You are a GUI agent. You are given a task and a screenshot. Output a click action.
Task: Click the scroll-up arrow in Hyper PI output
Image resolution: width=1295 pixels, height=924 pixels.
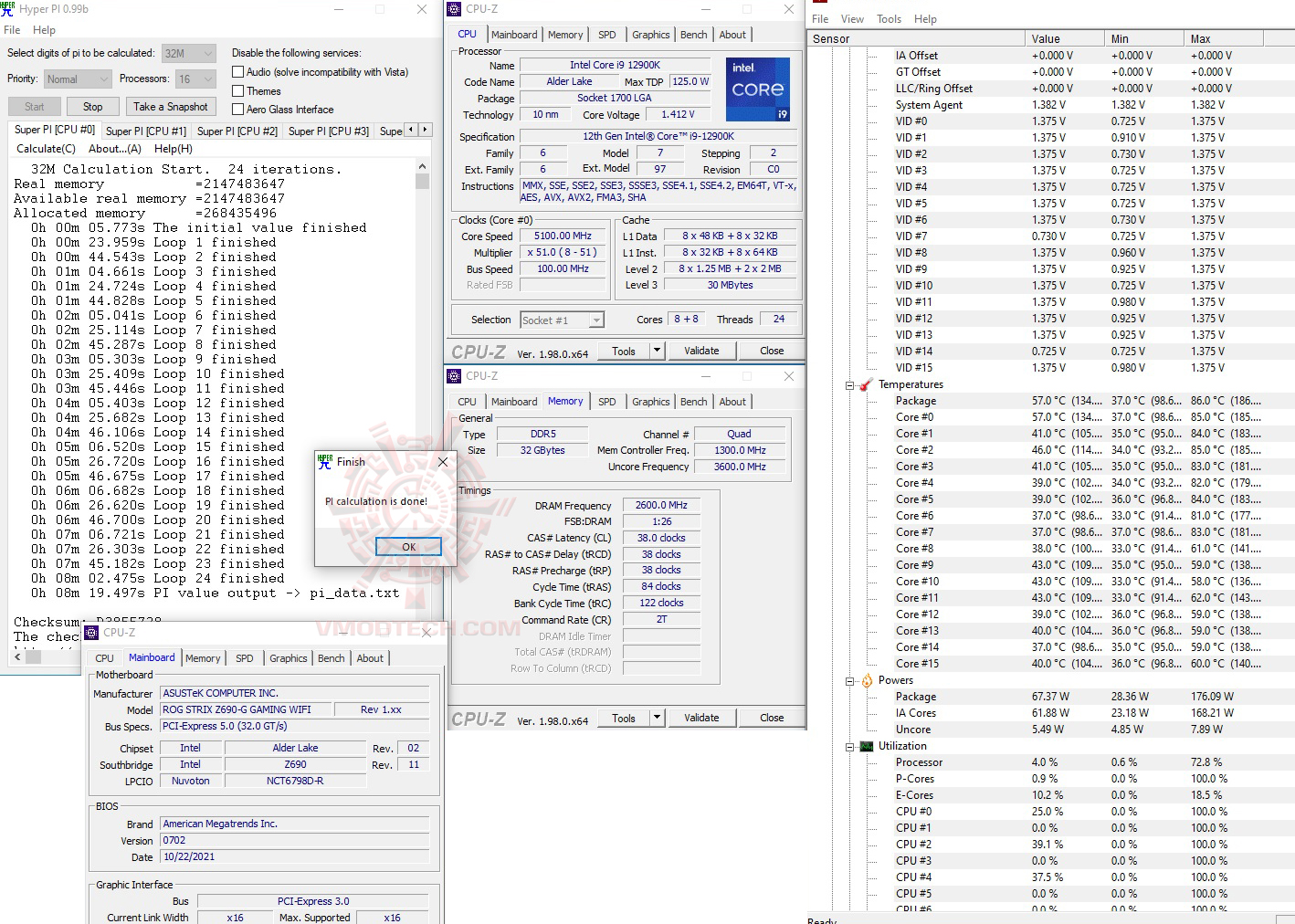(x=422, y=167)
